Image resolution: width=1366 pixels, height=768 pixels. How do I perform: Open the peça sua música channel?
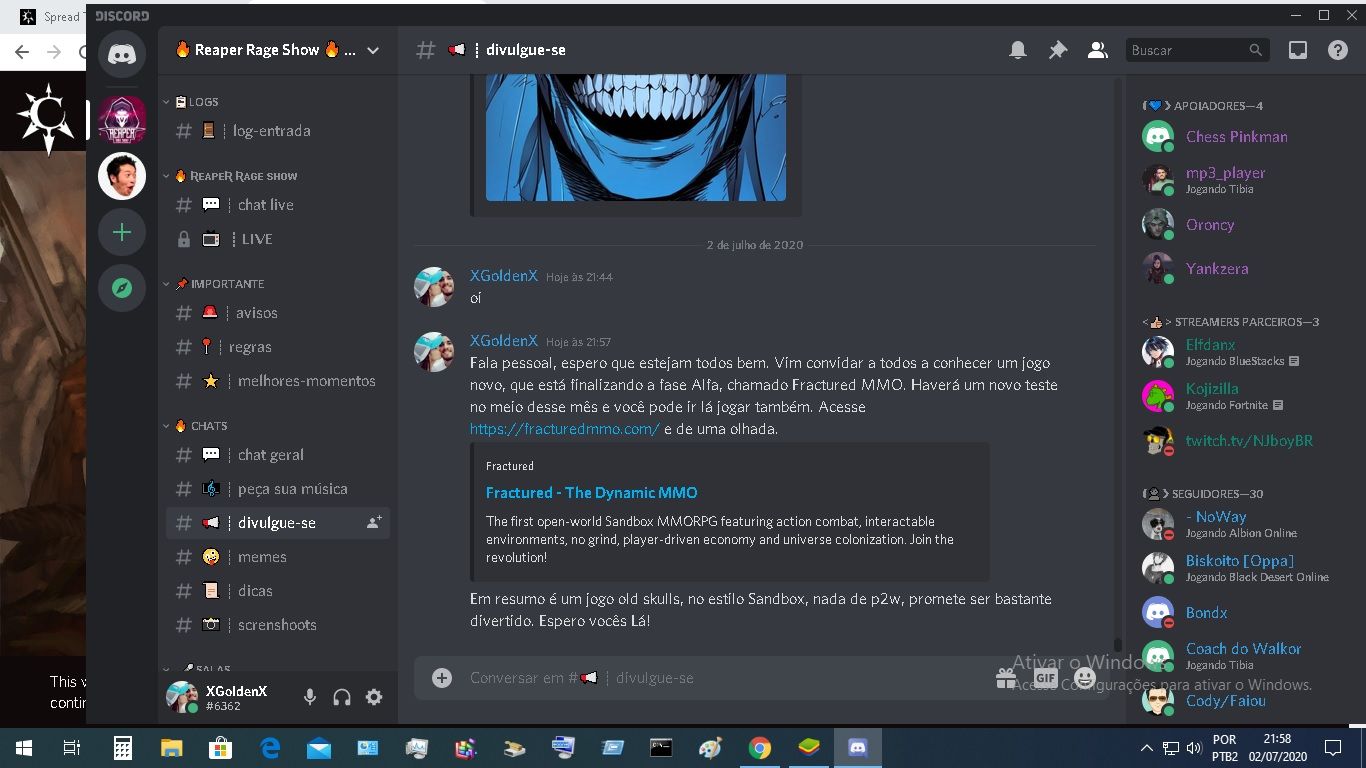(278, 489)
